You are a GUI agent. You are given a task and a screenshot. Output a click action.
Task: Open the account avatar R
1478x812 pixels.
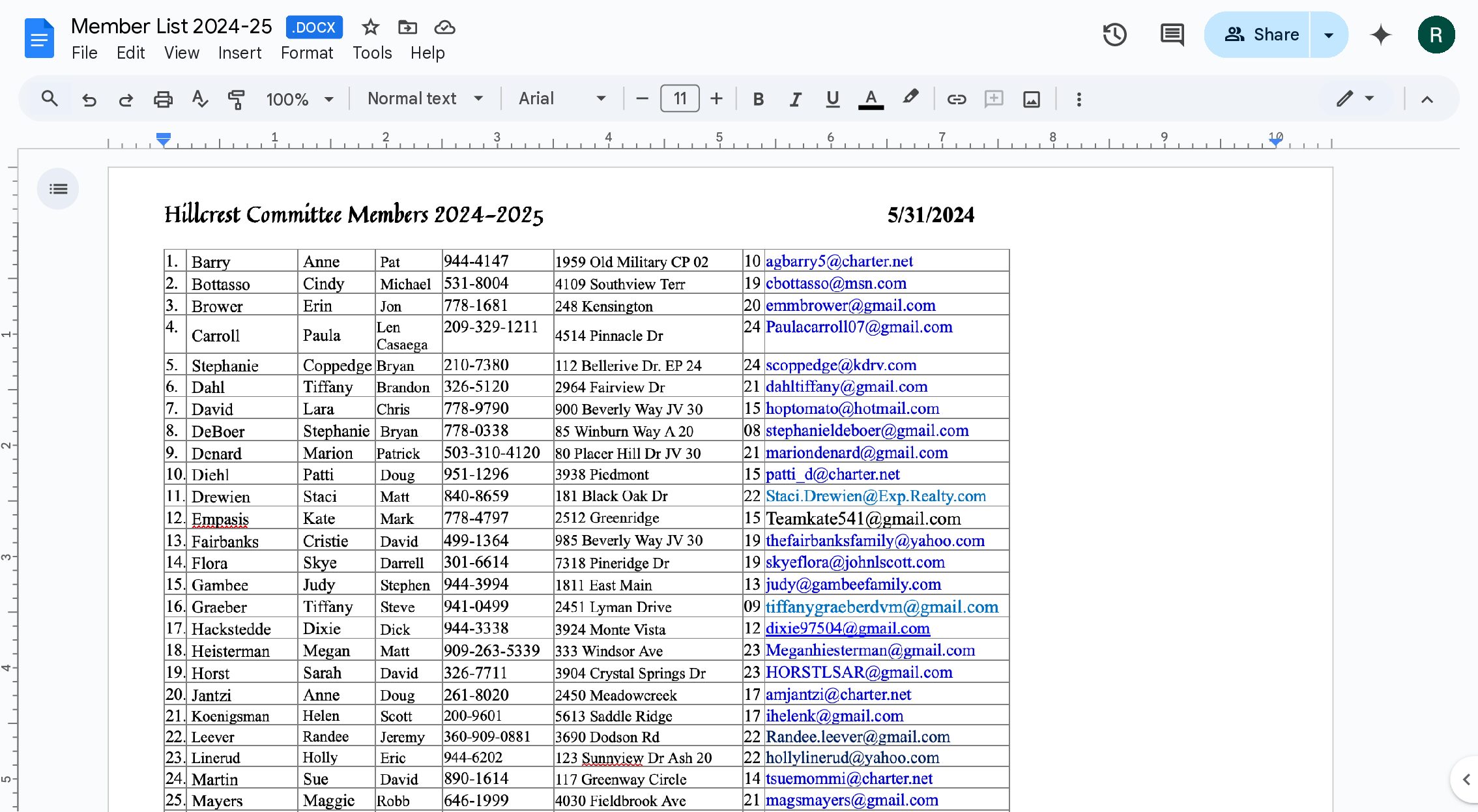[x=1436, y=35]
